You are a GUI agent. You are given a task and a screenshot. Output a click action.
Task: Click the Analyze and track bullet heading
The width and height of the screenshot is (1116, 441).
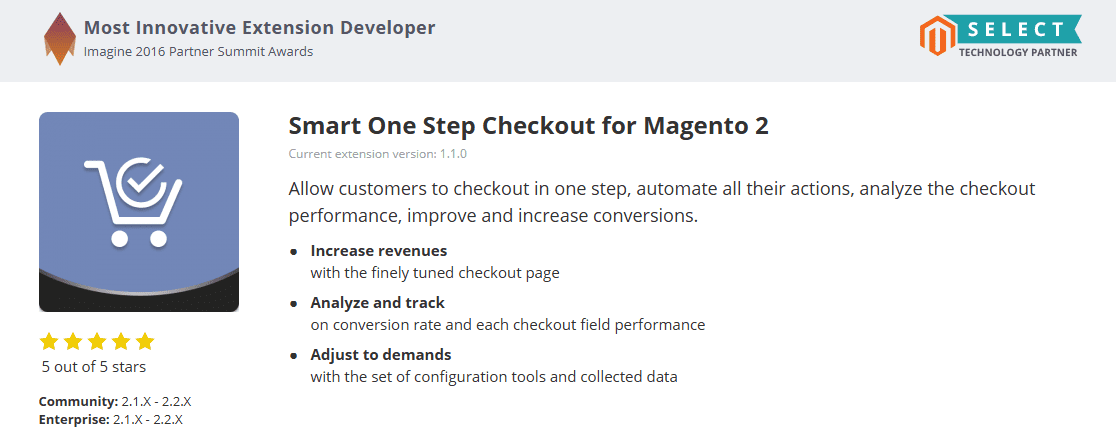click(x=377, y=303)
